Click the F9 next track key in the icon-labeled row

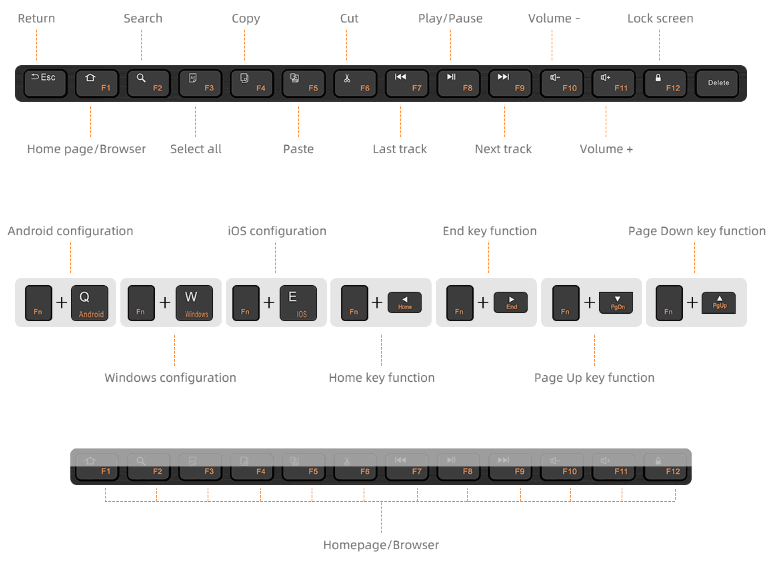[510, 83]
